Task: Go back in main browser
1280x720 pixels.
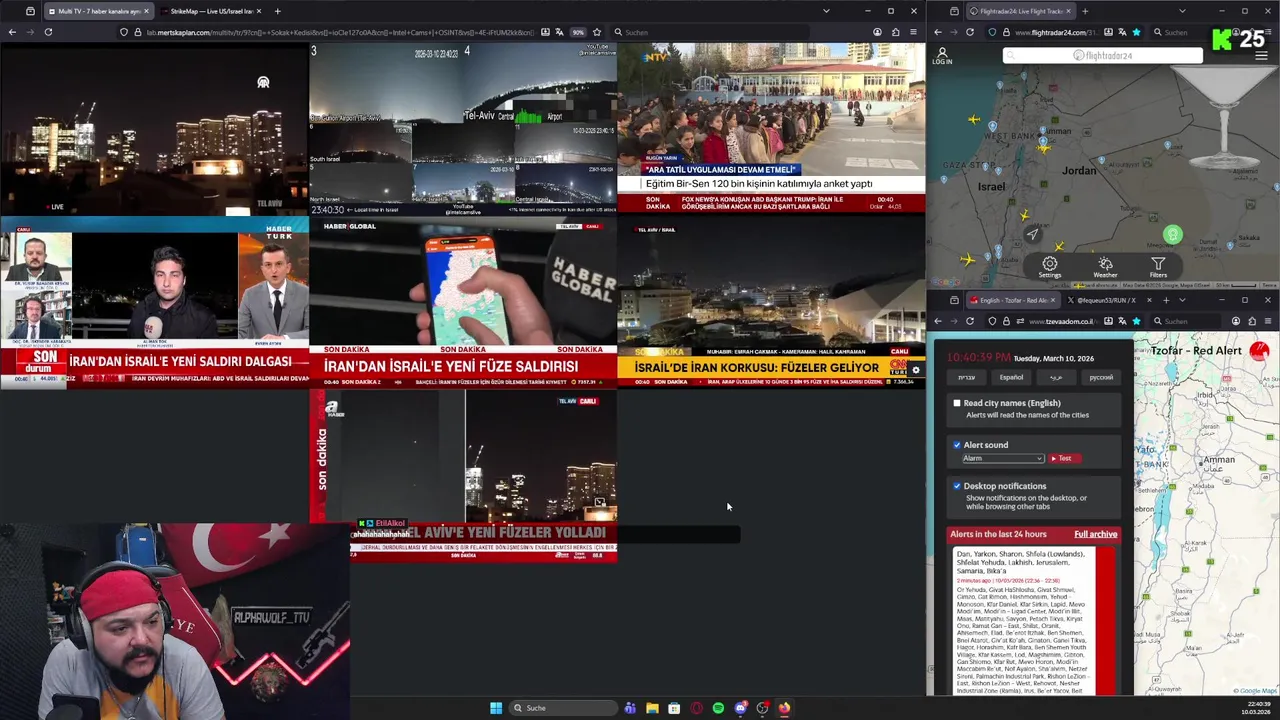Action: 12,32
